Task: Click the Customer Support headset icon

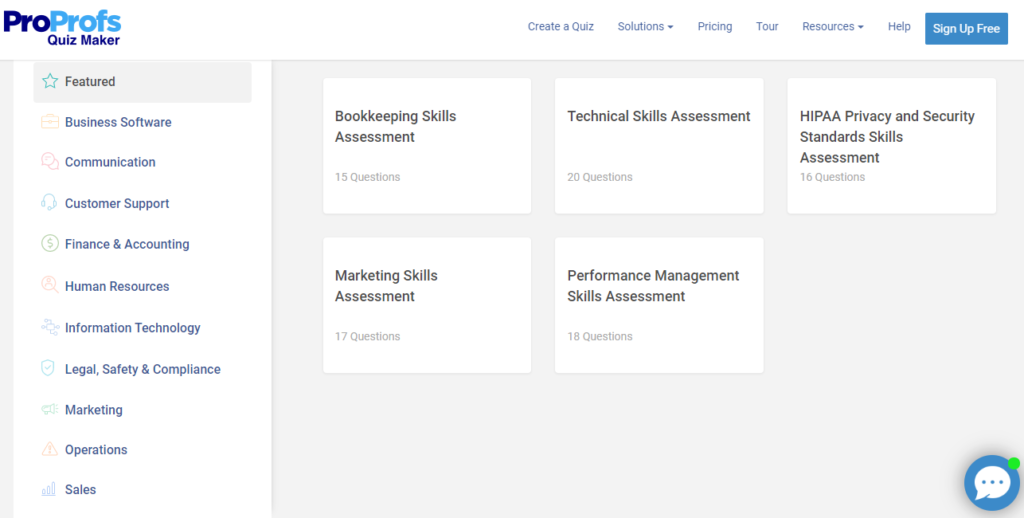Action: (x=50, y=203)
